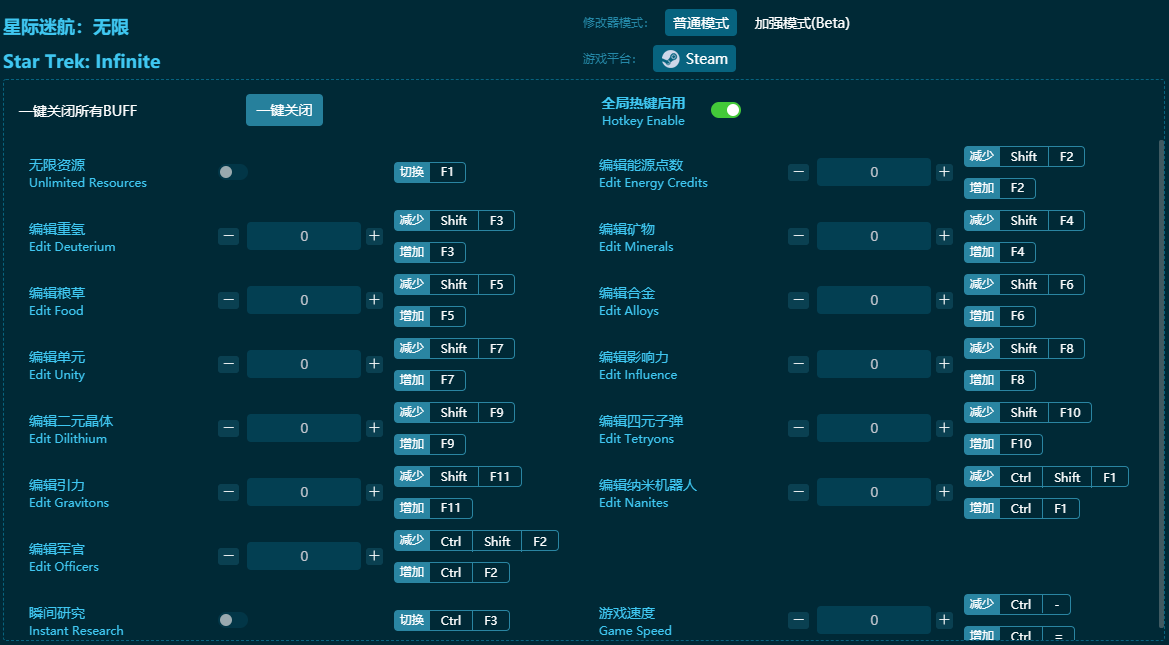
Task: Select the Steam platform button
Action: [x=694, y=59]
